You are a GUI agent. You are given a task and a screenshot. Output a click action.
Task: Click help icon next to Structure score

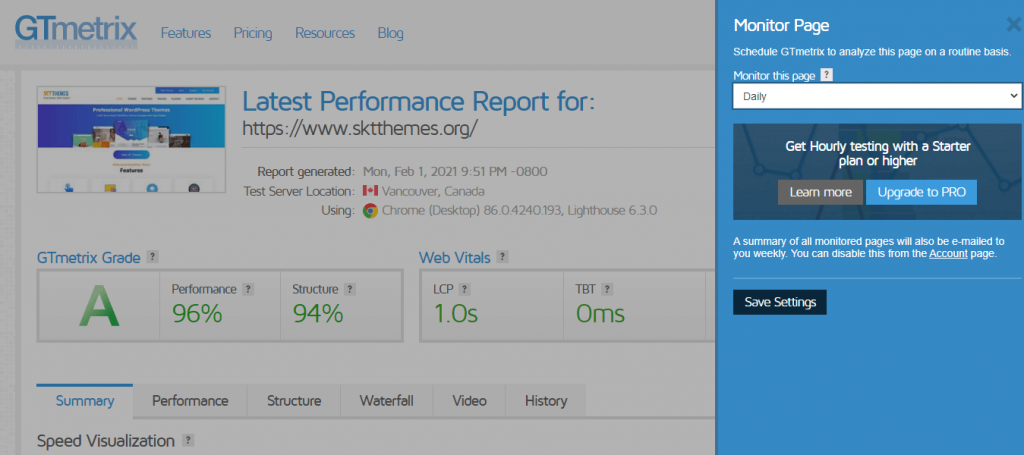point(350,289)
